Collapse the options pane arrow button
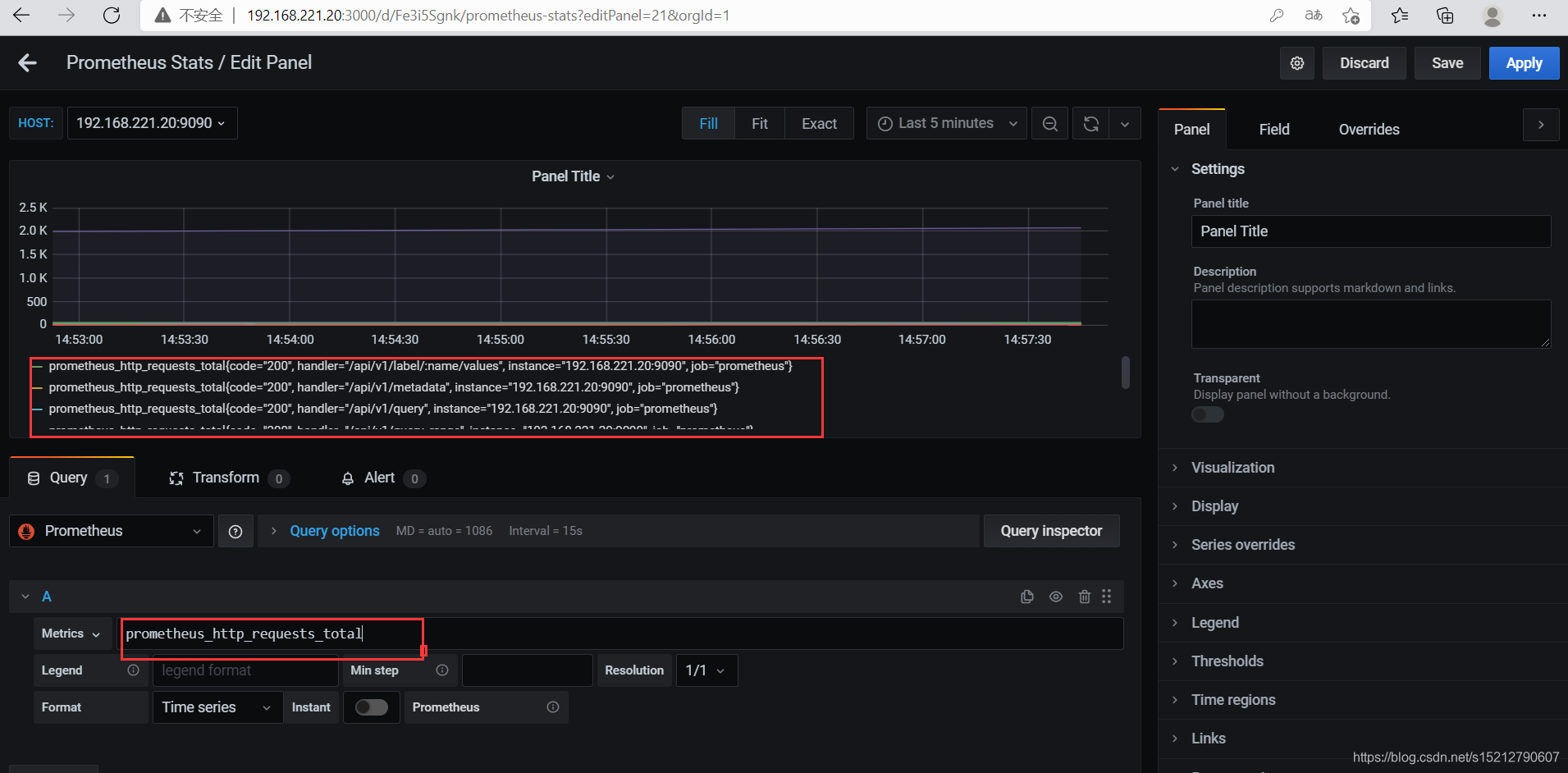Image resolution: width=1568 pixels, height=773 pixels. point(1541,125)
